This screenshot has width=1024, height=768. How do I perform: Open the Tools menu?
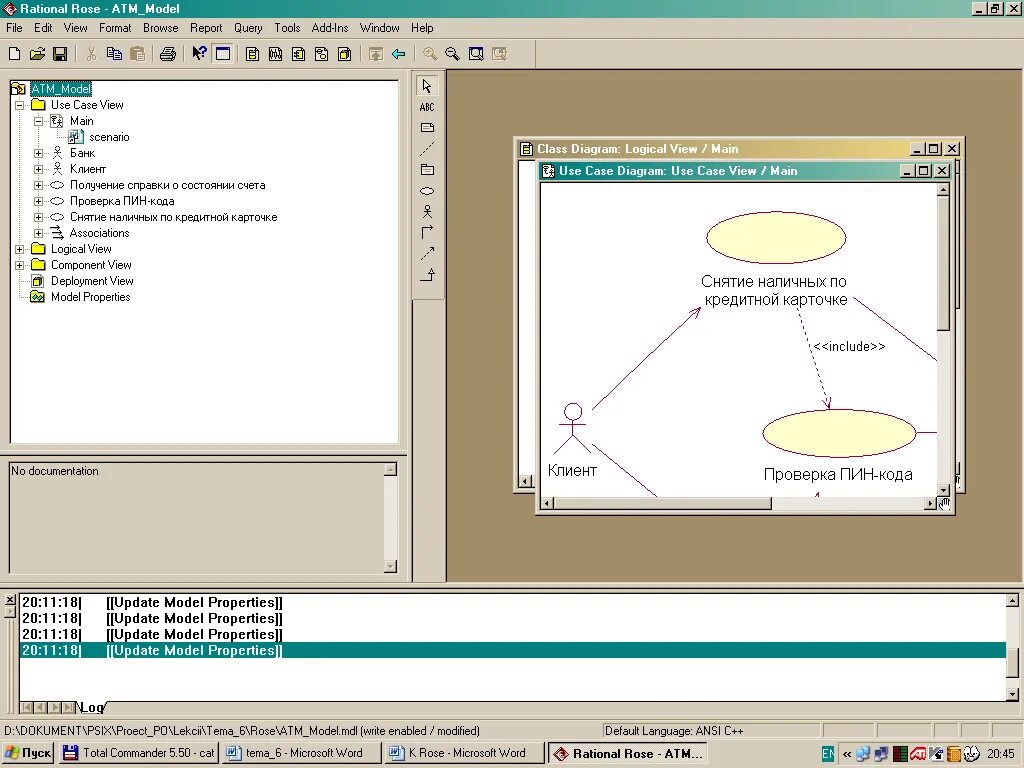(x=287, y=27)
